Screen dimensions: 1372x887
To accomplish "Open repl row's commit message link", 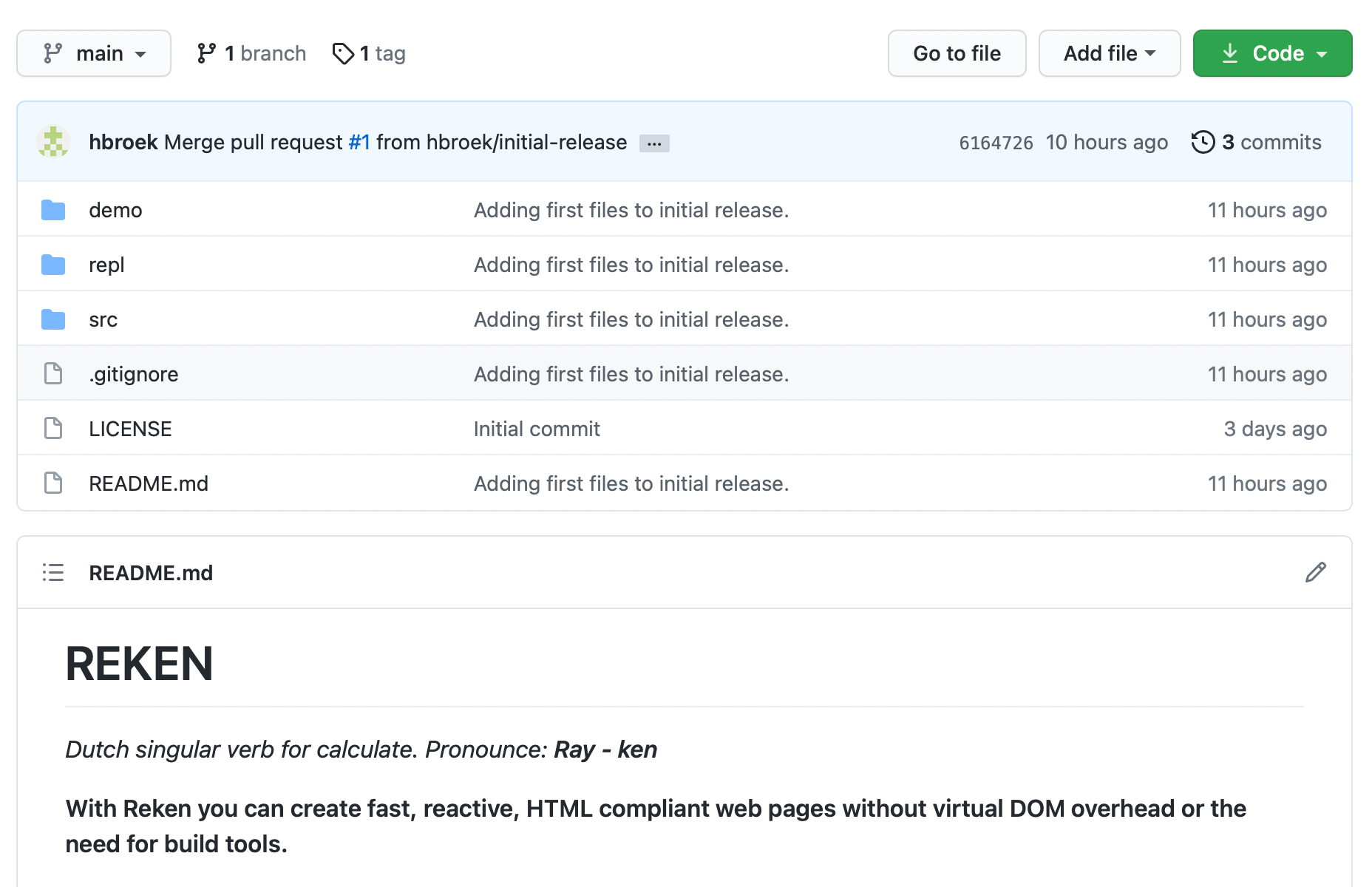I will click(x=631, y=265).
